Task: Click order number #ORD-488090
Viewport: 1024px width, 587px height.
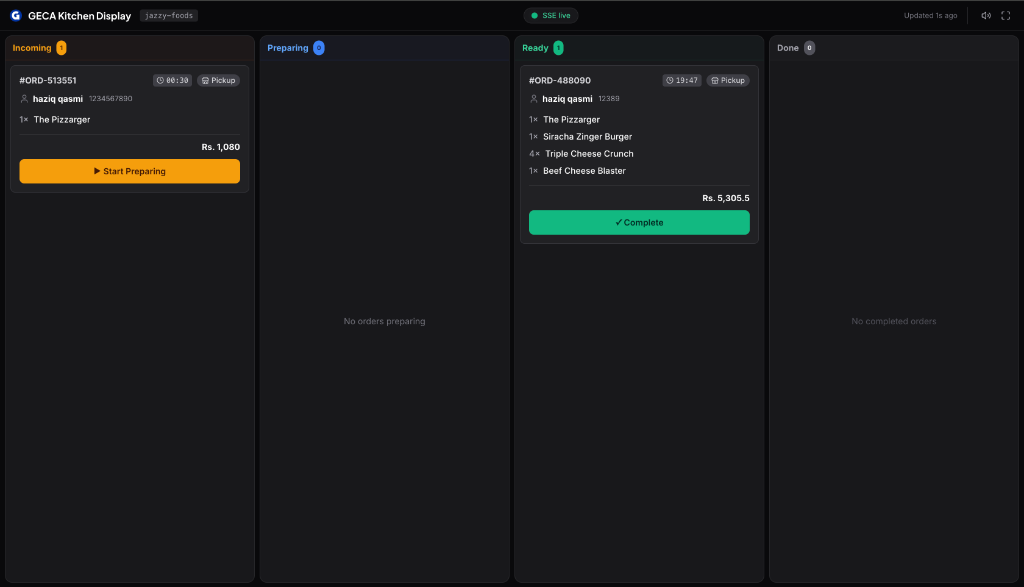Action: pyautogui.click(x=560, y=80)
